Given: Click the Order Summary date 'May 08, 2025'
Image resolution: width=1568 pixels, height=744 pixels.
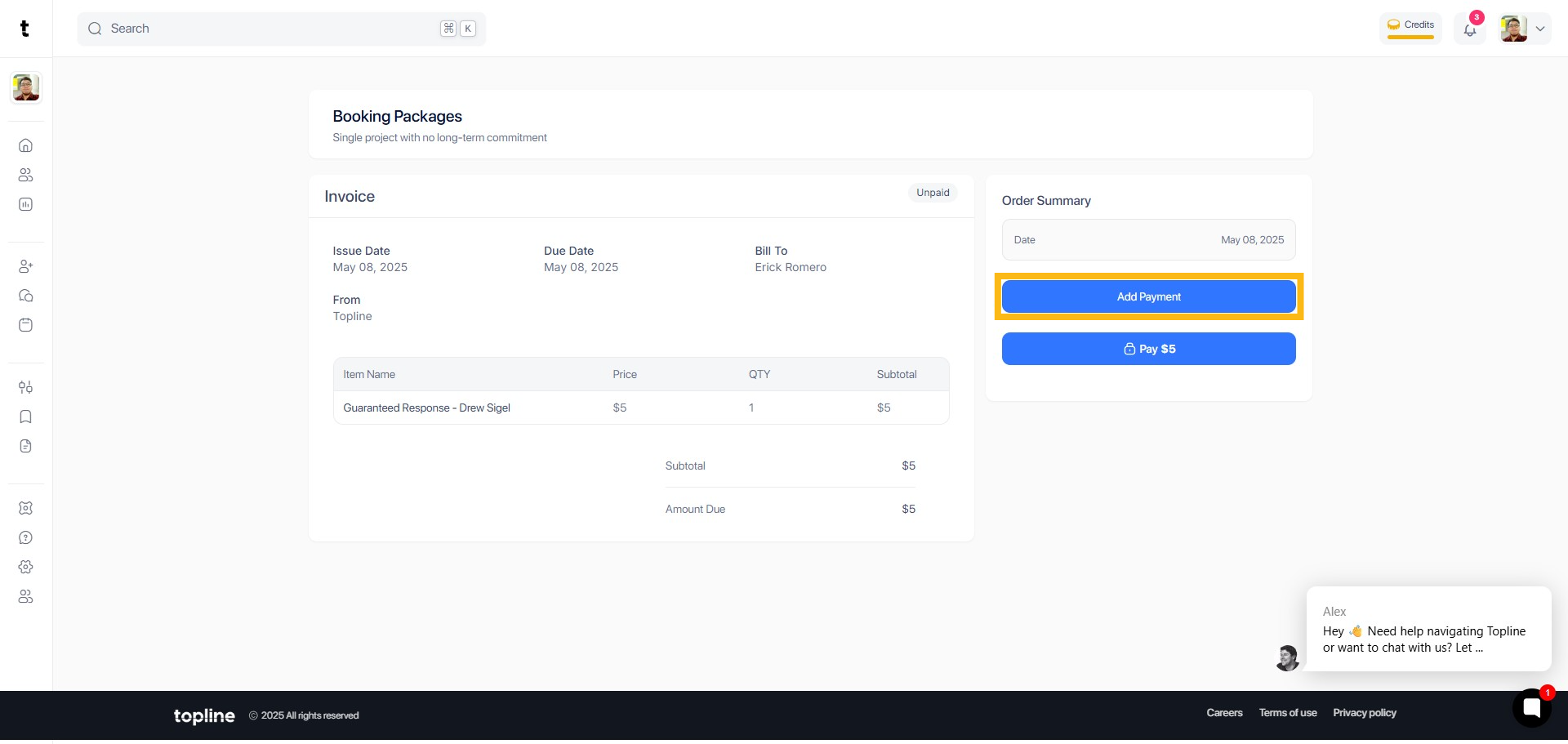Looking at the screenshot, I should tap(1252, 240).
